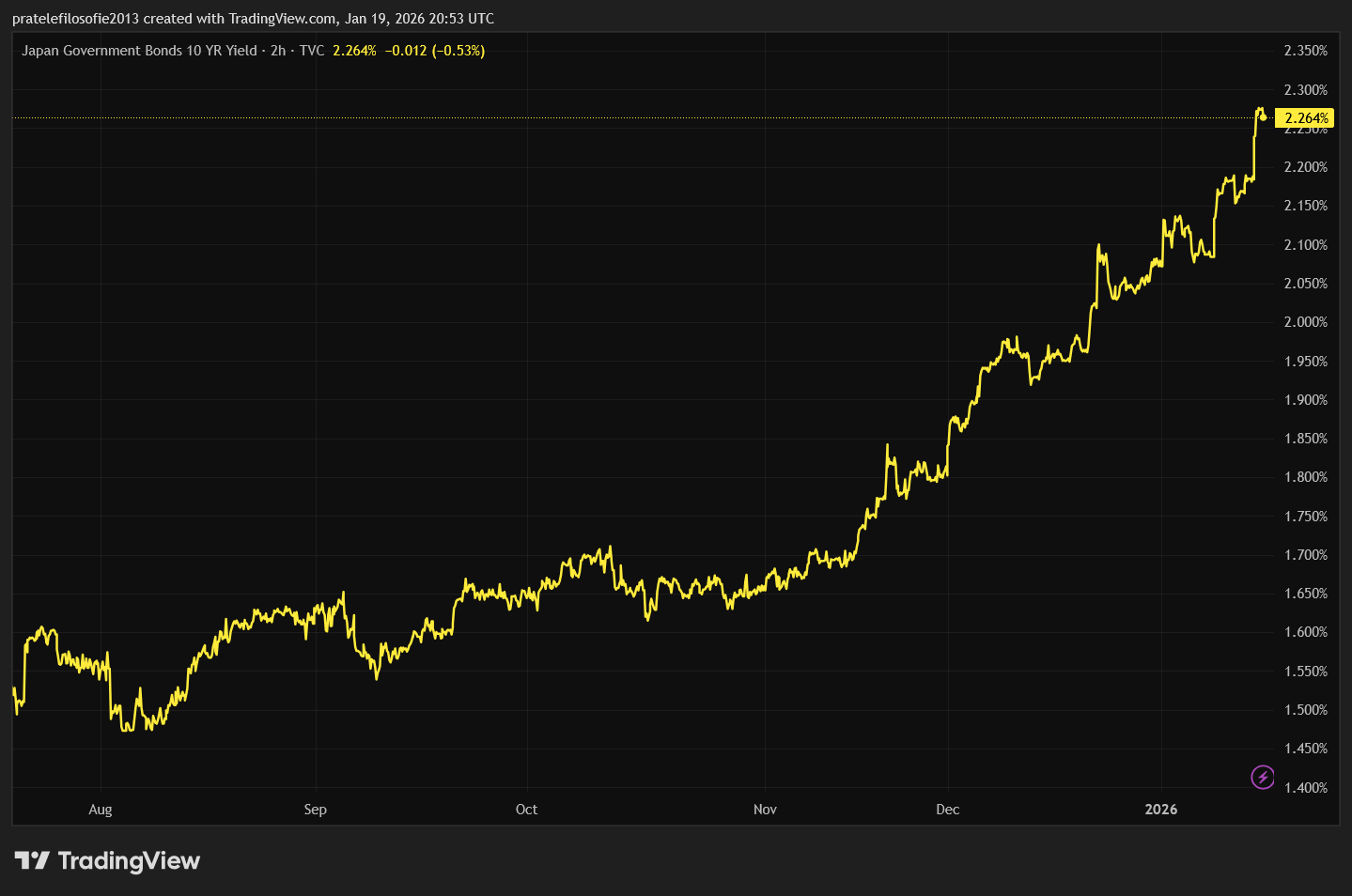Click the TradingView logo mark at bottom left
The image size is (1352, 896).
pos(32,860)
